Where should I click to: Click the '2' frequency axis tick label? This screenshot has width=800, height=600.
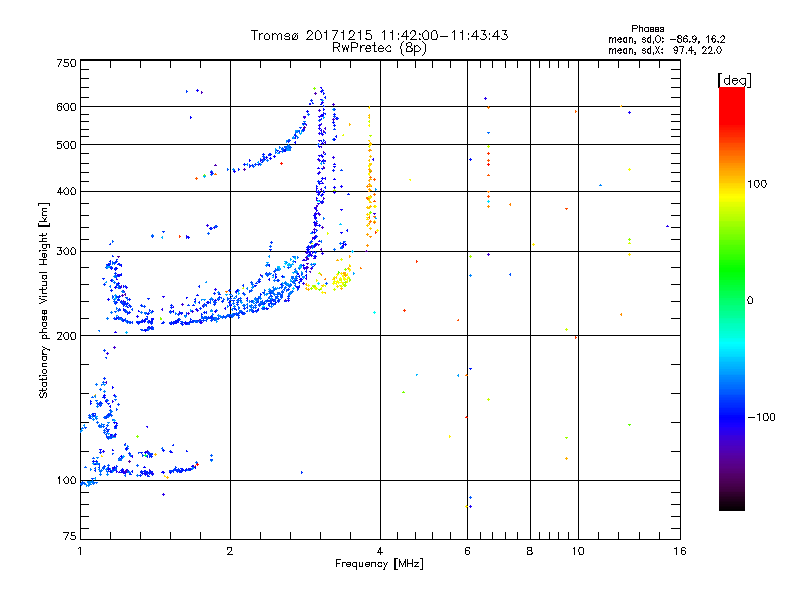click(230, 551)
